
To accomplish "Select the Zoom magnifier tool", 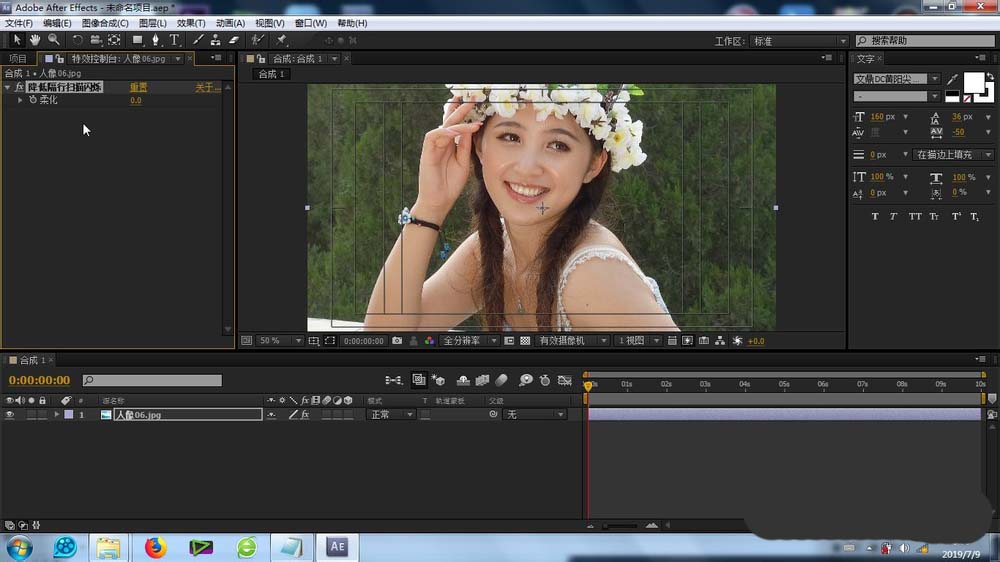I will click(x=54, y=40).
